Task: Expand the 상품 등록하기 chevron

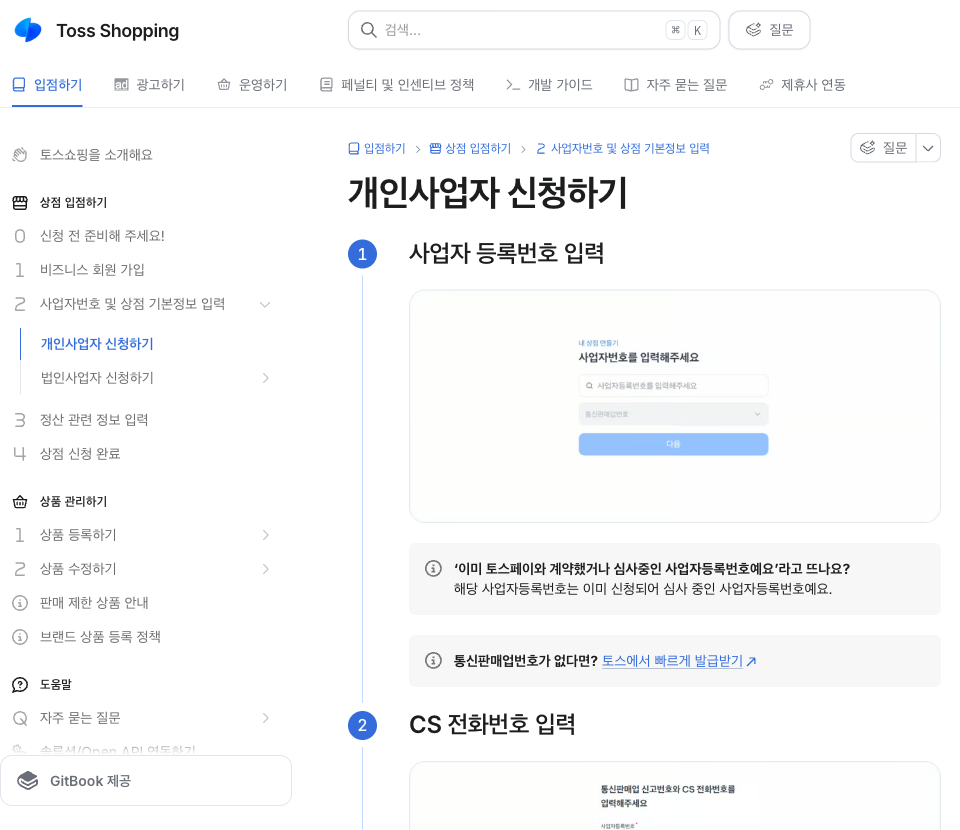Action: click(x=266, y=535)
